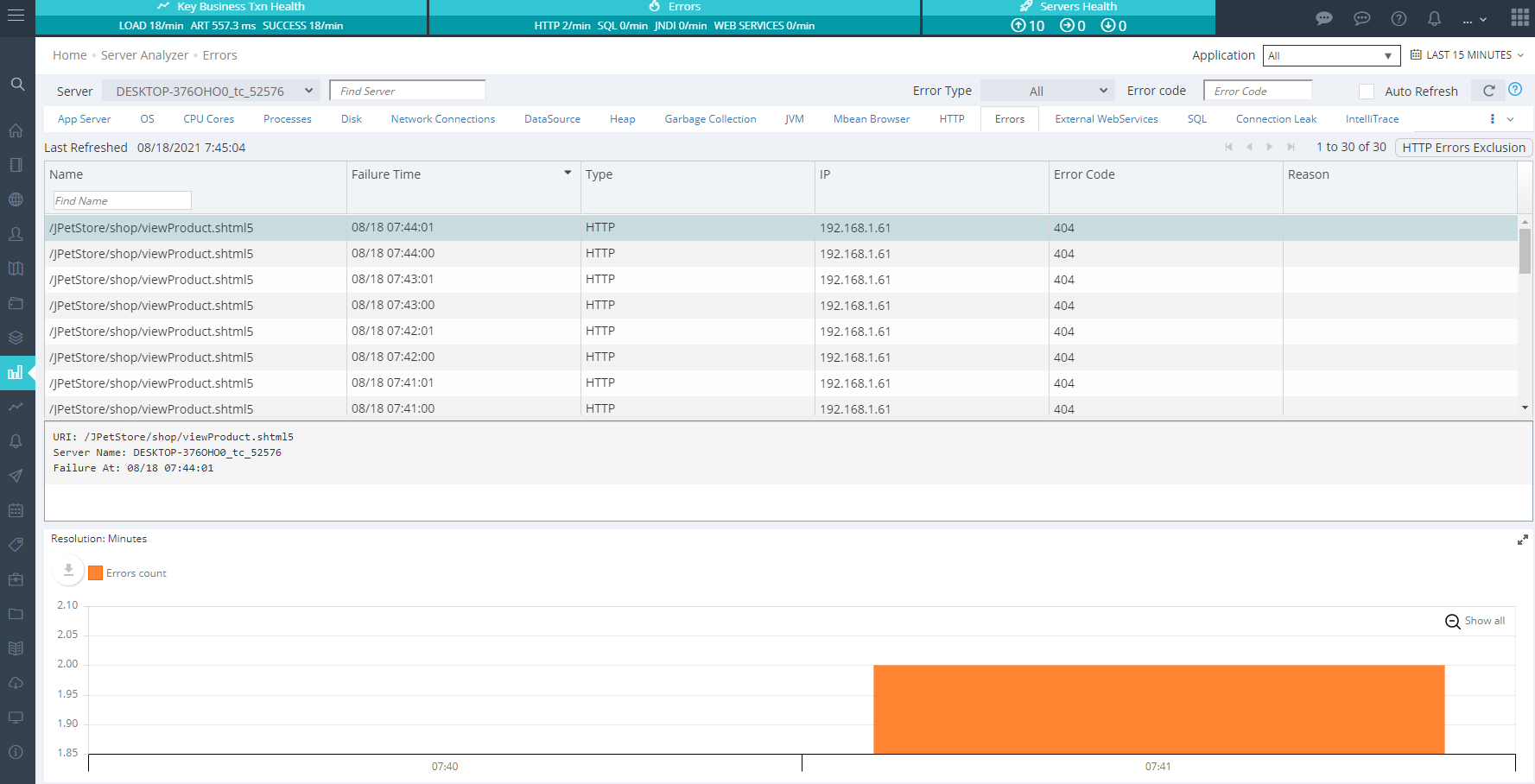This screenshot has width=1535, height=784.
Task: Open the hamburger navigation menu
Action: point(16,16)
